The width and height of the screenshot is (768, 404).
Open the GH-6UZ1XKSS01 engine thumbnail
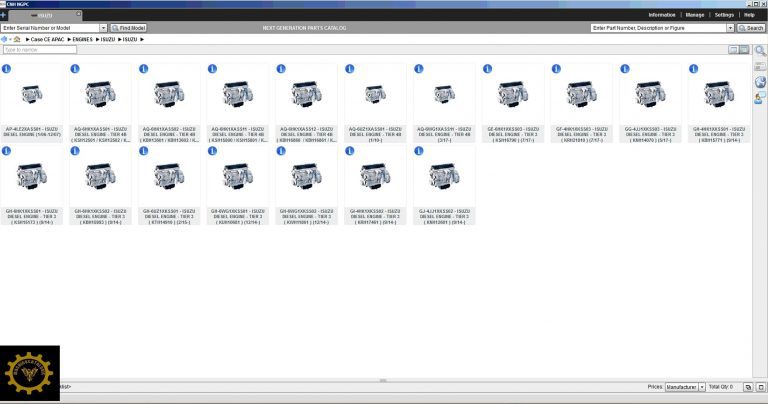pos(169,176)
